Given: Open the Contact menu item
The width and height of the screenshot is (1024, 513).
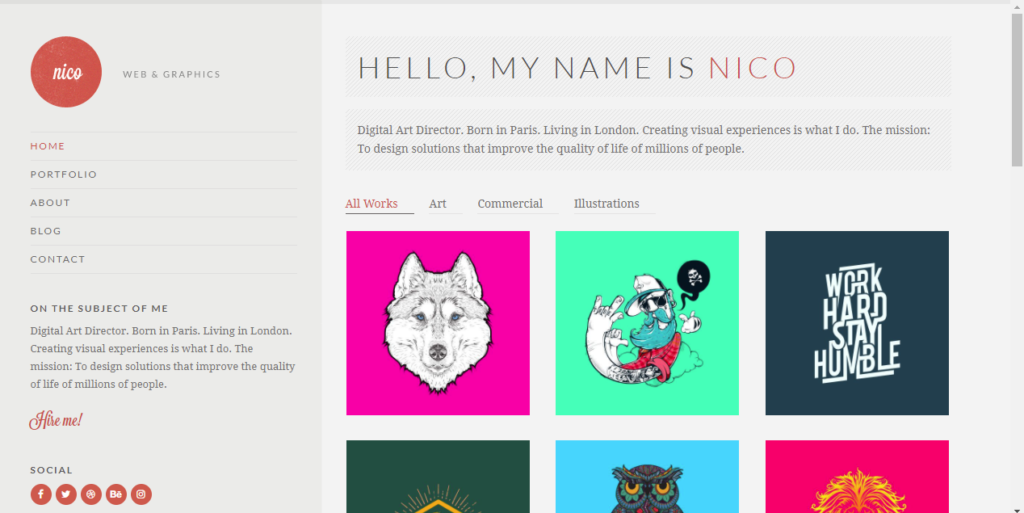Looking at the screenshot, I should click(57, 259).
